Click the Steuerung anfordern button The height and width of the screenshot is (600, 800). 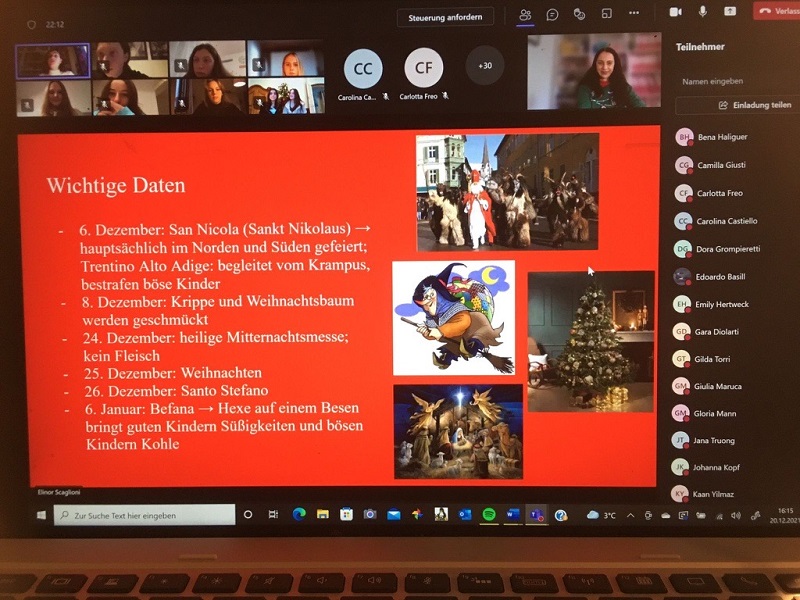pos(445,17)
